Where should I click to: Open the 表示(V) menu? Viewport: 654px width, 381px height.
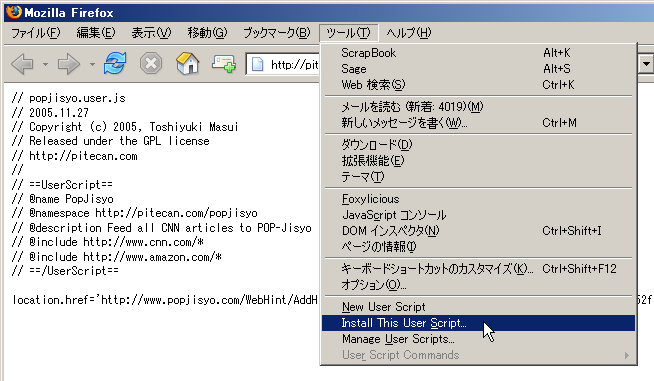(151, 33)
